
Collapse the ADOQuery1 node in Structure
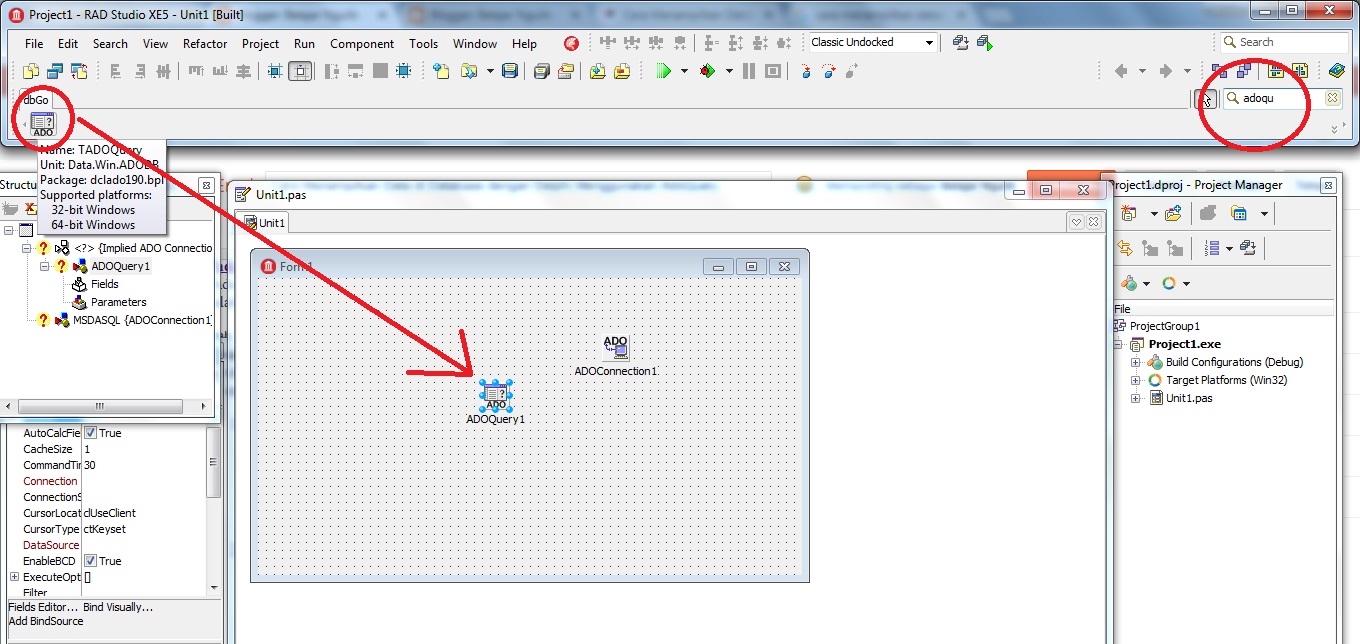[x=45, y=266]
